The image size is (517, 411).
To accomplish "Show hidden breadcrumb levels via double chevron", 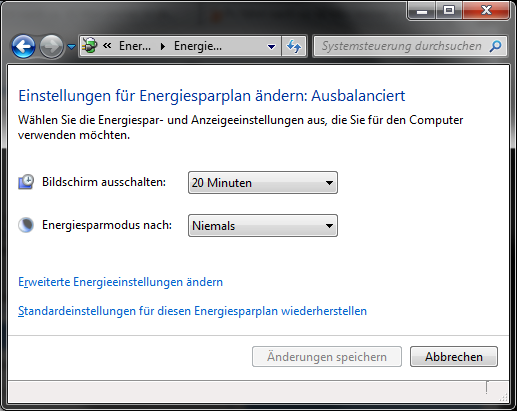I will [107, 46].
